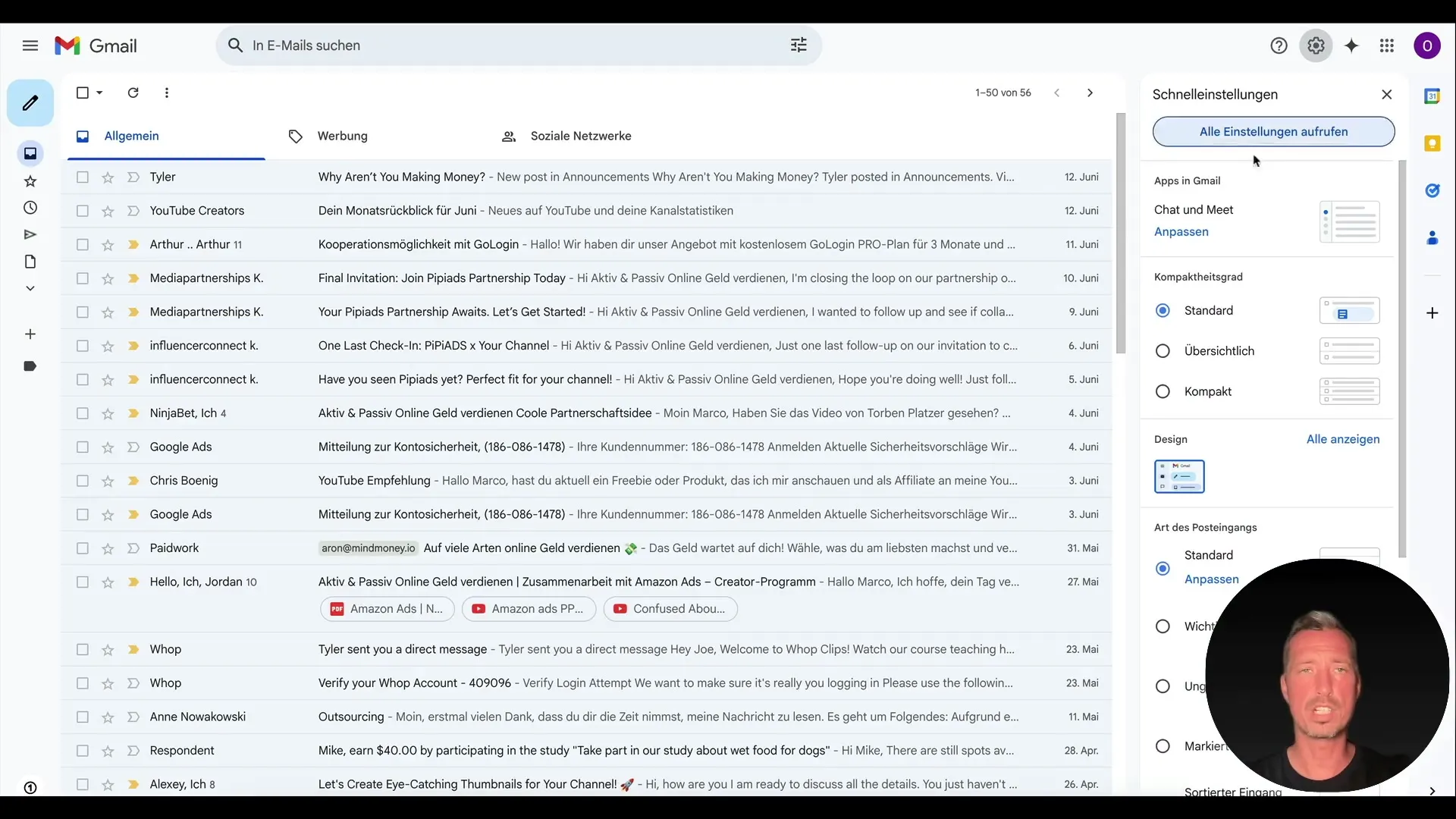Screen dimensions: 1456x819
Task: Open the Gmail help question-mark icon
Action: pyautogui.click(x=1279, y=45)
